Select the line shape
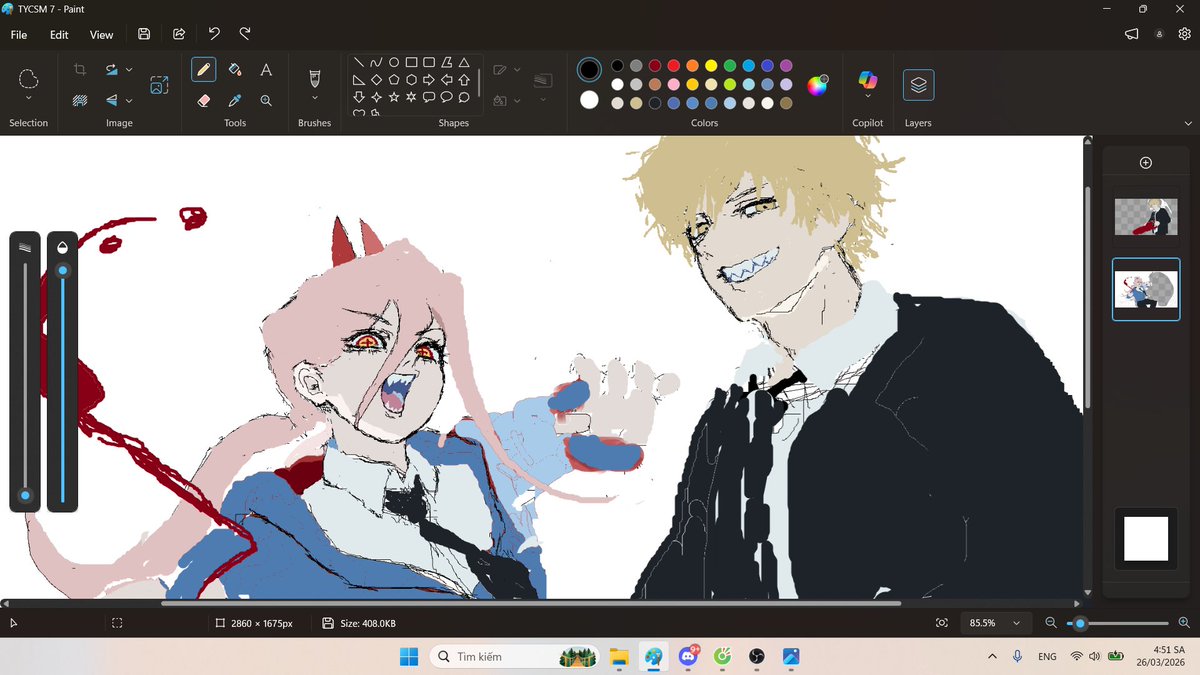Viewport: 1200px width, 675px height. point(359,62)
